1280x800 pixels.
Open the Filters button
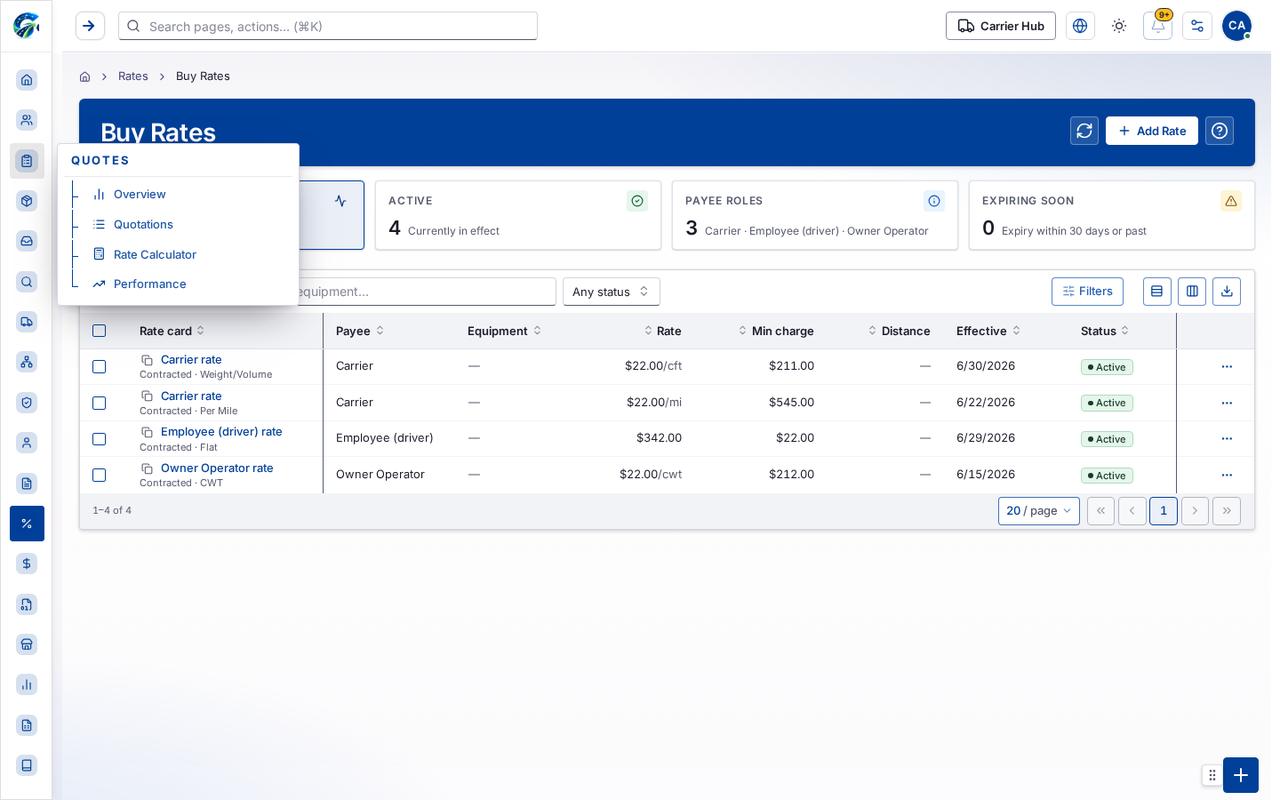coord(1087,291)
